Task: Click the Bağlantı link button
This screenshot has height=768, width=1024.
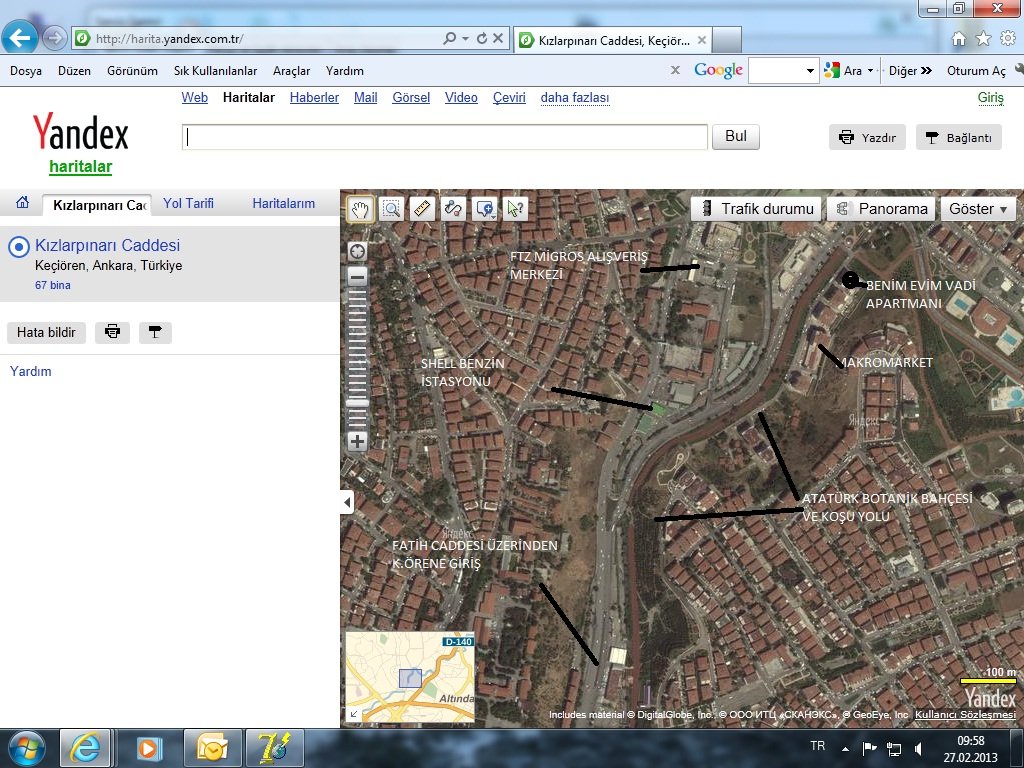Action: (x=959, y=137)
